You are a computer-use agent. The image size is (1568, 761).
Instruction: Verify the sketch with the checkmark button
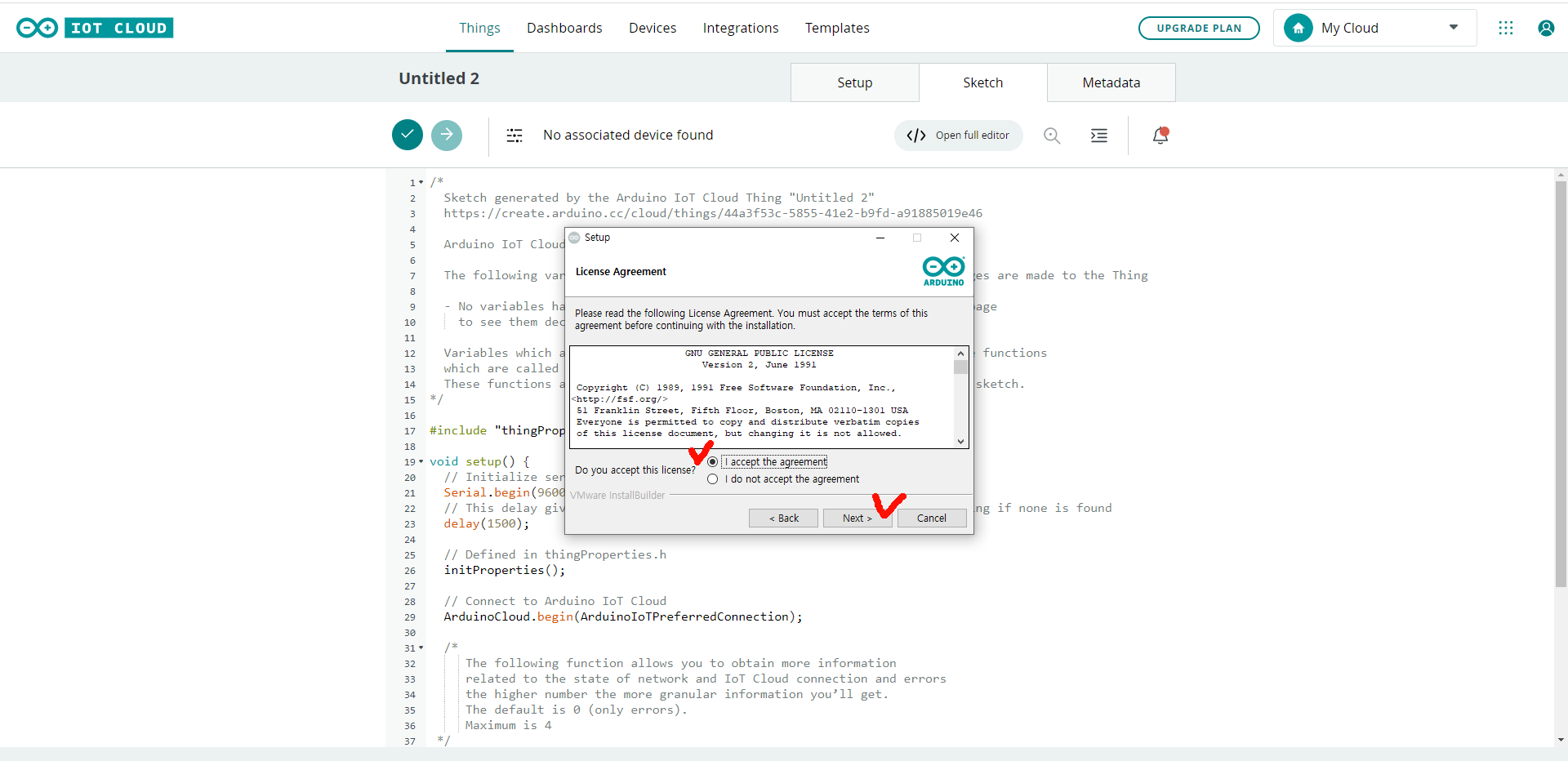pyautogui.click(x=408, y=135)
